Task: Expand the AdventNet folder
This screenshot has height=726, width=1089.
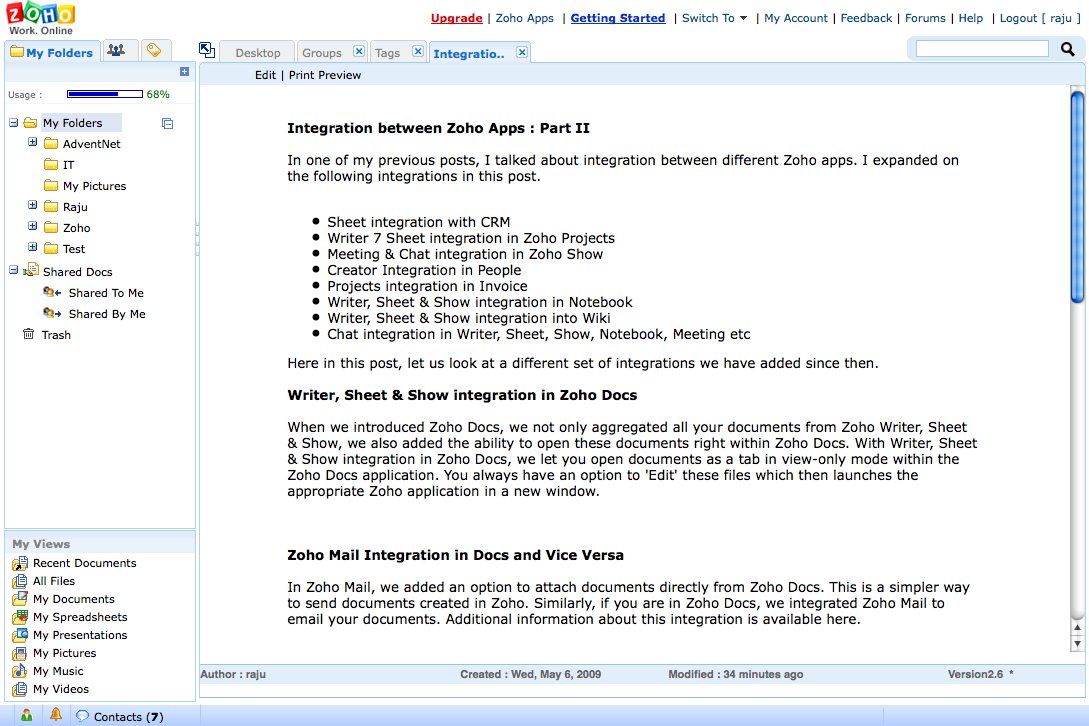Action: (33, 143)
